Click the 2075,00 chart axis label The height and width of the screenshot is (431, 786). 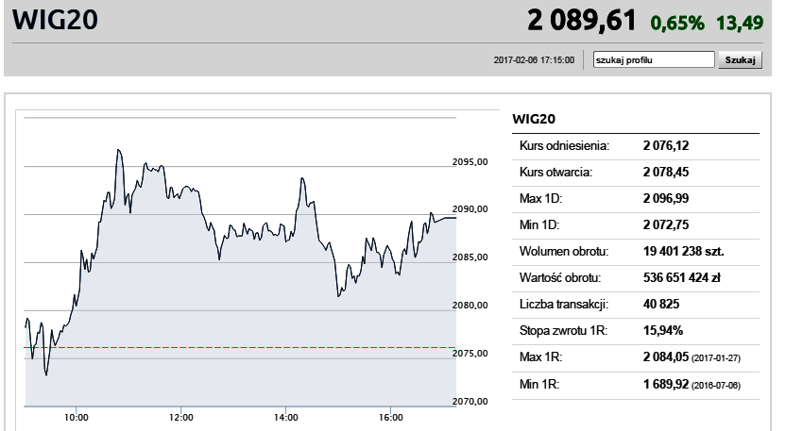click(470, 353)
